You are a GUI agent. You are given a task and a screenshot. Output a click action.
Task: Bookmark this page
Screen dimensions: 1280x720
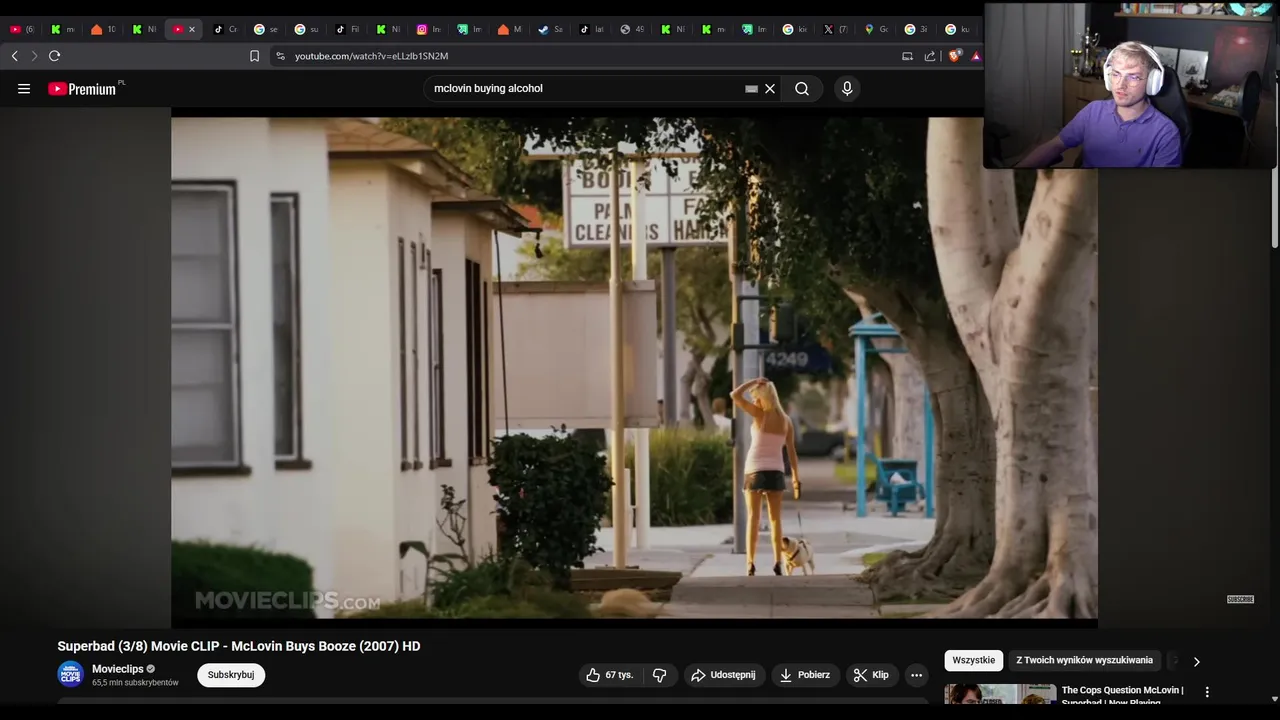(254, 56)
